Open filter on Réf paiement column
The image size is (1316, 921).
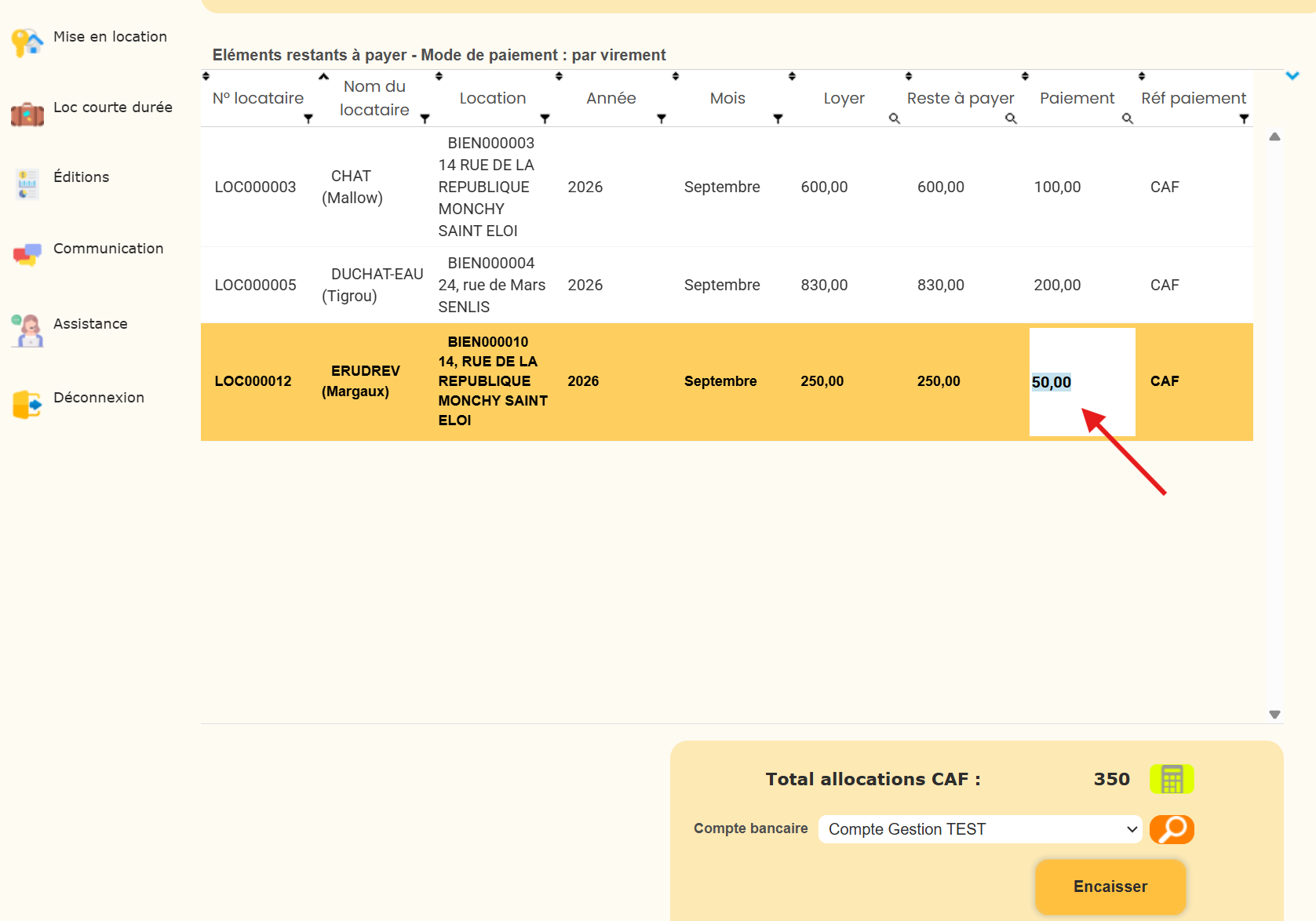(x=1244, y=118)
